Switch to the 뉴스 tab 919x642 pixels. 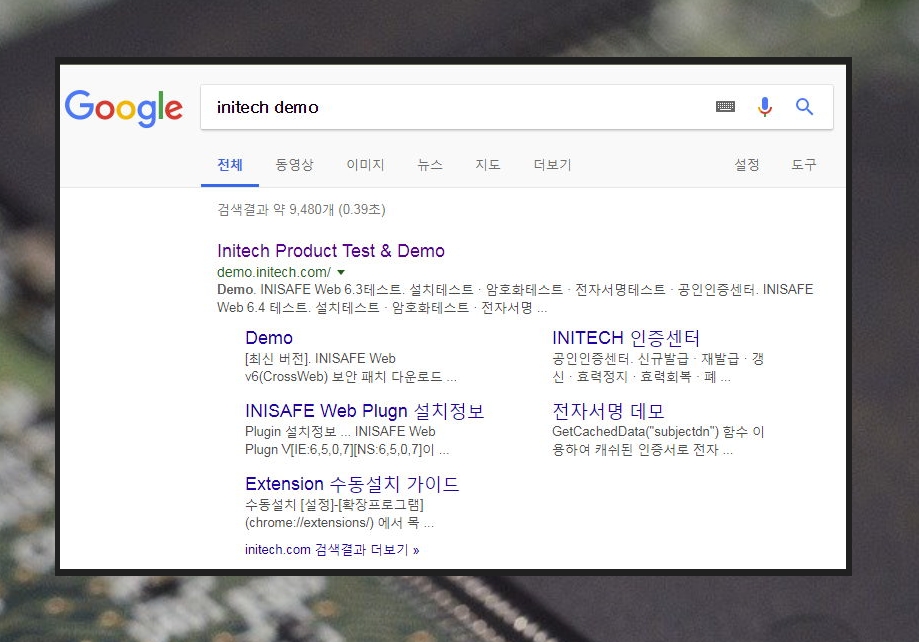[x=430, y=165]
